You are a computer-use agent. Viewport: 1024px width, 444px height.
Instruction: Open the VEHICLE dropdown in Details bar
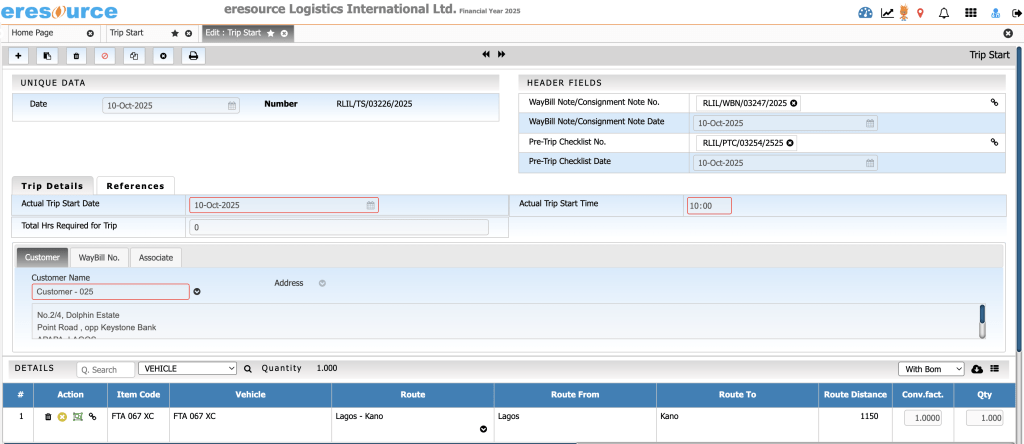(188, 369)
